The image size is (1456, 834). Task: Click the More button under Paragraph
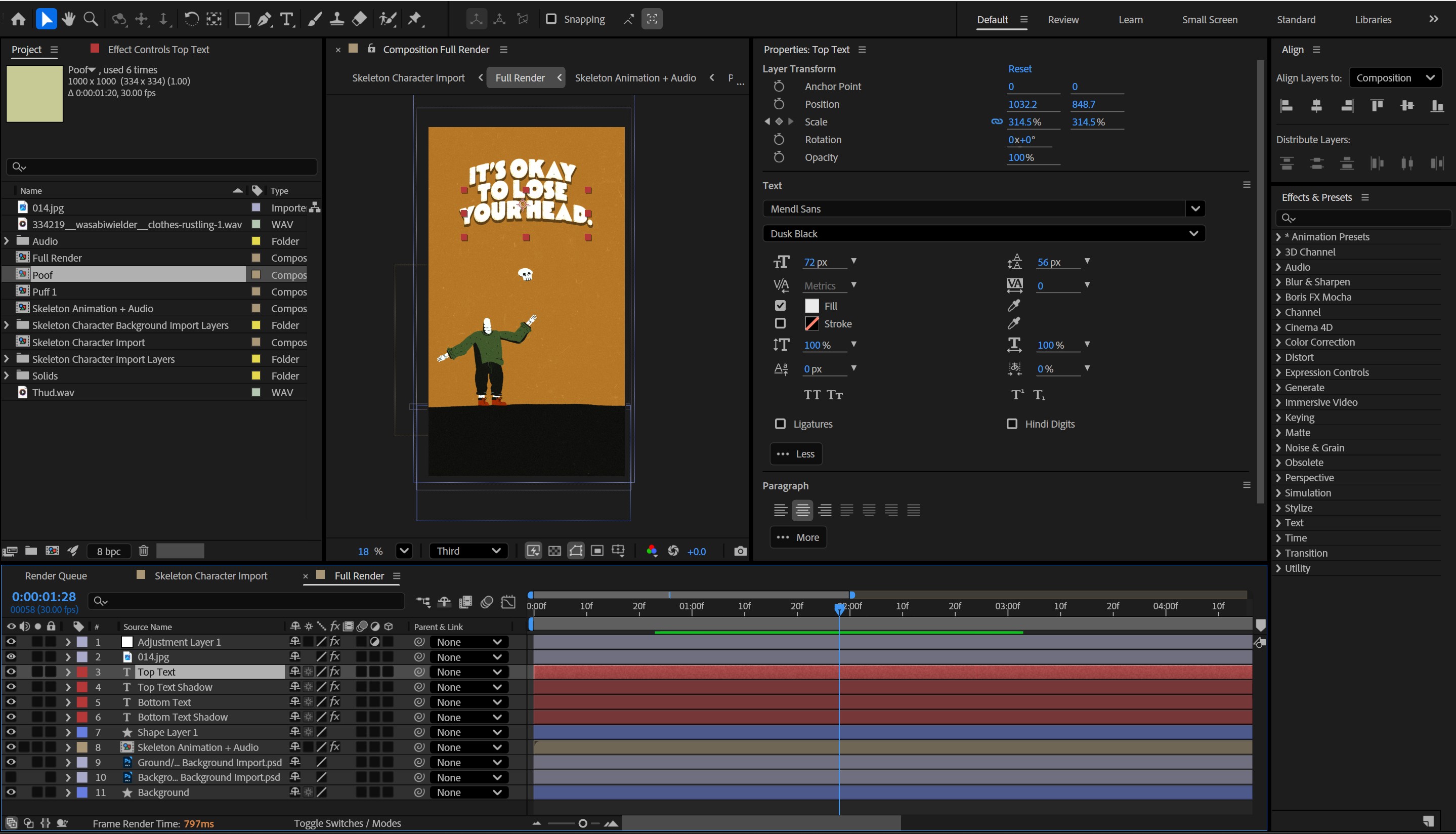click(798, 537)
